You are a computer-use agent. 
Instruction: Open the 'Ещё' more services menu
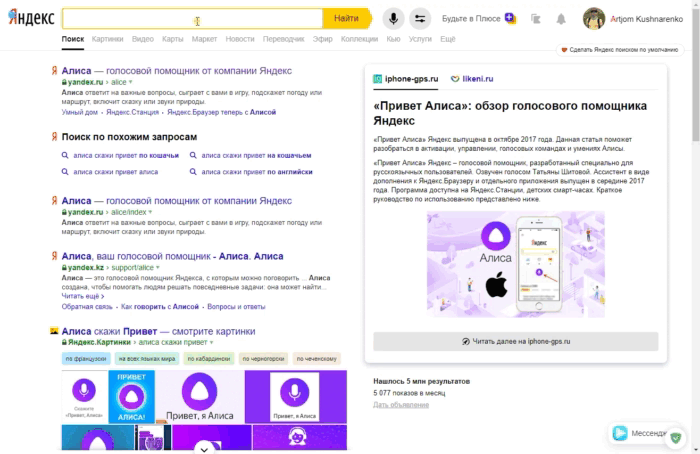click(x=448, y=39)
